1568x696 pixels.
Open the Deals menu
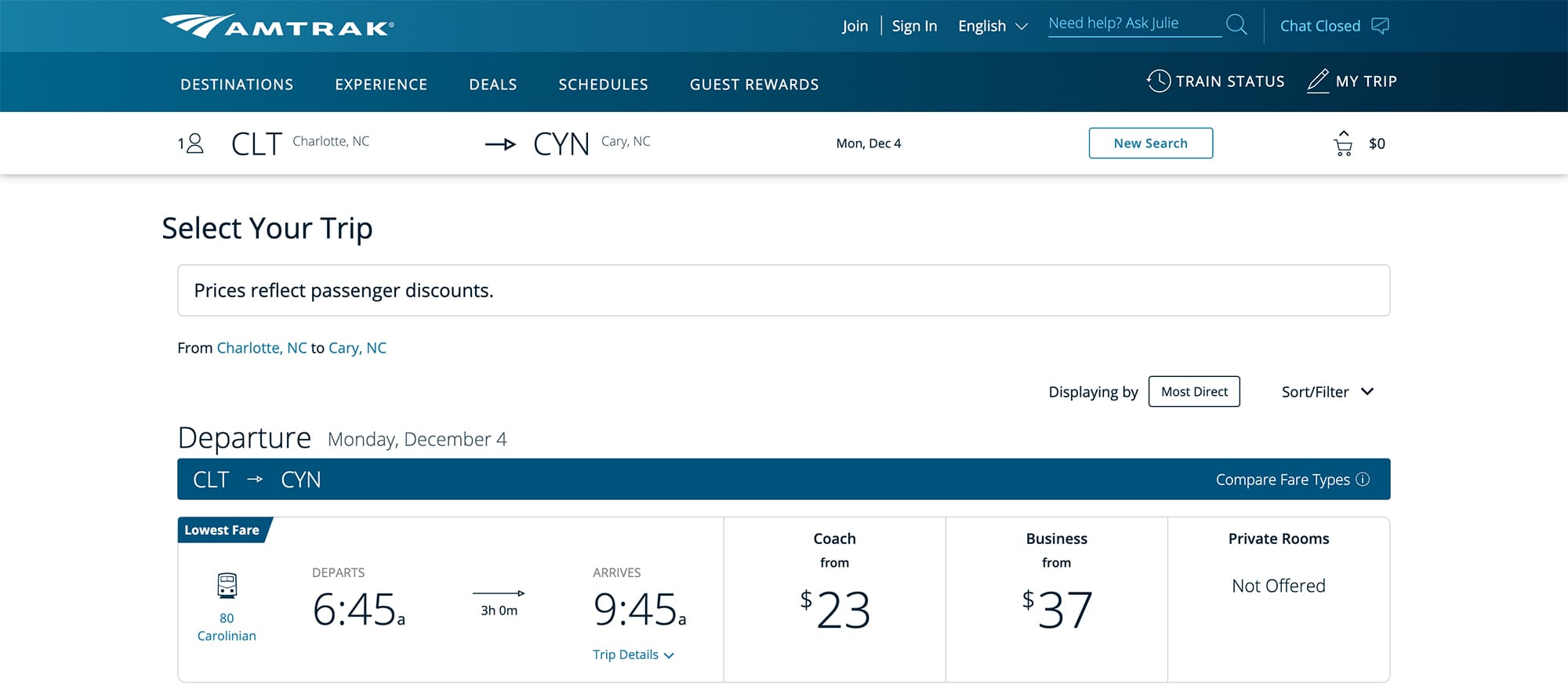pyautogui.click(x=493, y=85)
